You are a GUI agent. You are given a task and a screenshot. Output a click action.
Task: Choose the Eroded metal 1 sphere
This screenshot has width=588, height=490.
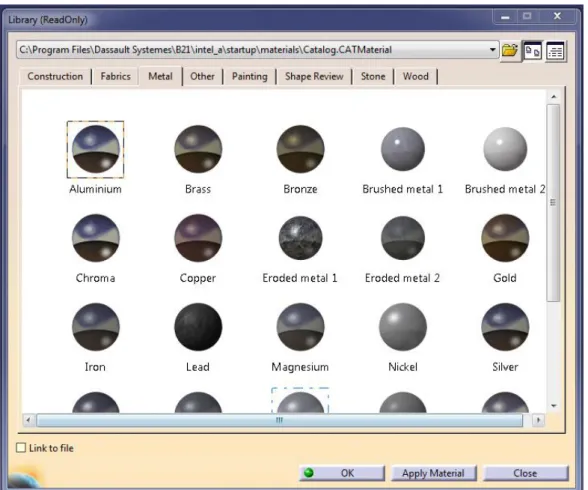(x=300, y=238)
